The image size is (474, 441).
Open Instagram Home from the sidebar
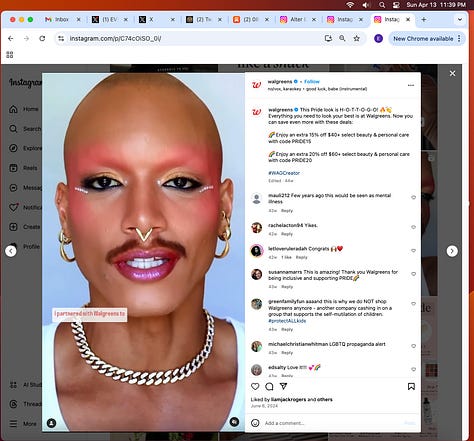[x=24, y=109]
